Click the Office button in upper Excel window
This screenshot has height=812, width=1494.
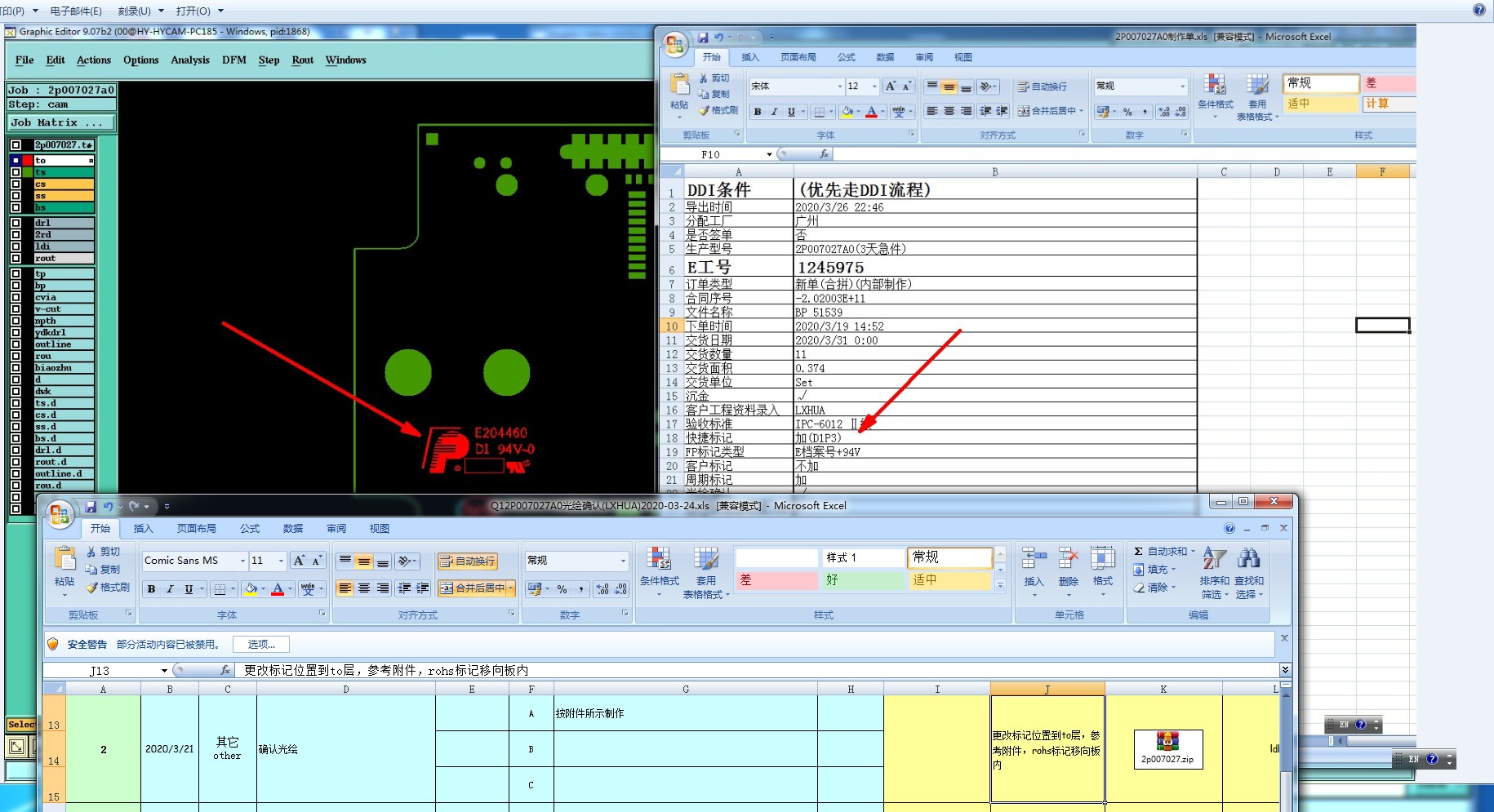[x=675, y=45]
